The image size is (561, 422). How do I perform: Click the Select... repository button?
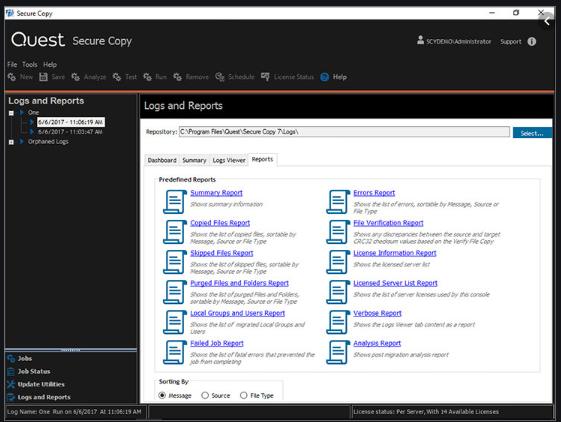[x=532, y=133]
